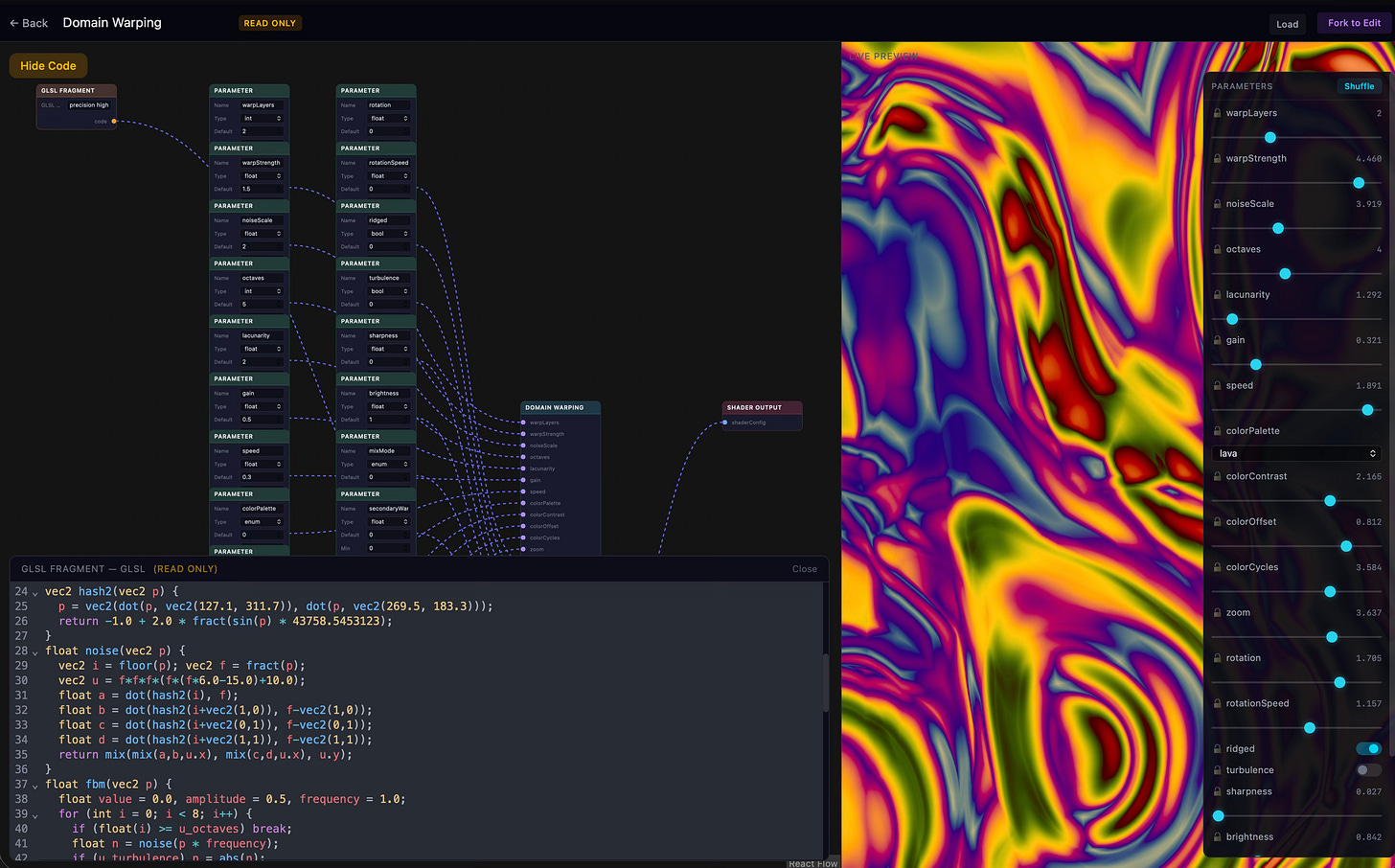Close the GLSL code panel
This screenshot has width=1395, height=868.
point(805,569)
